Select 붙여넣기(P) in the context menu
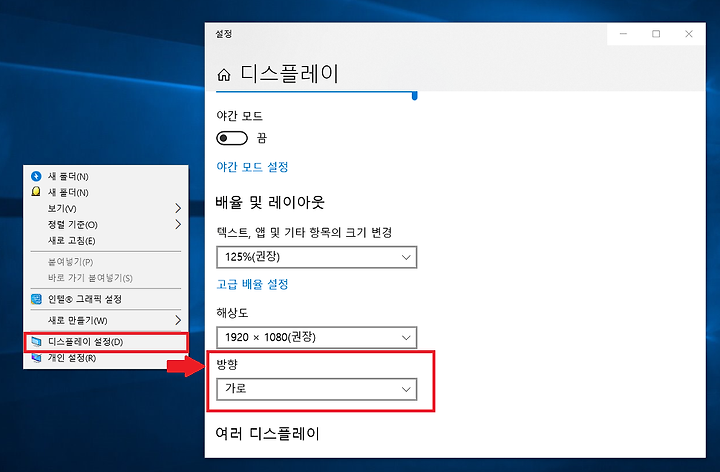 106,262
